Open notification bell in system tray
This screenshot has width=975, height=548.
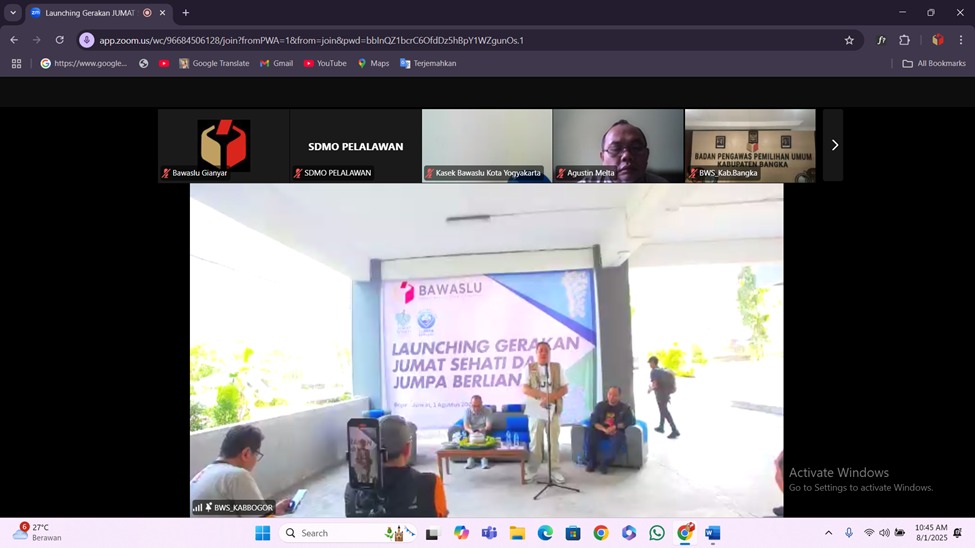pyautogui.click(x=958, y=533)
